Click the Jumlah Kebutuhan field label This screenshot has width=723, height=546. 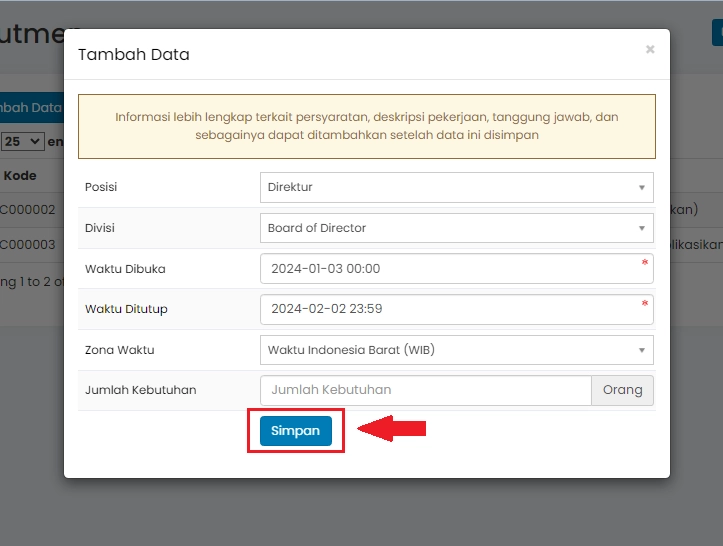coord(140,390)
